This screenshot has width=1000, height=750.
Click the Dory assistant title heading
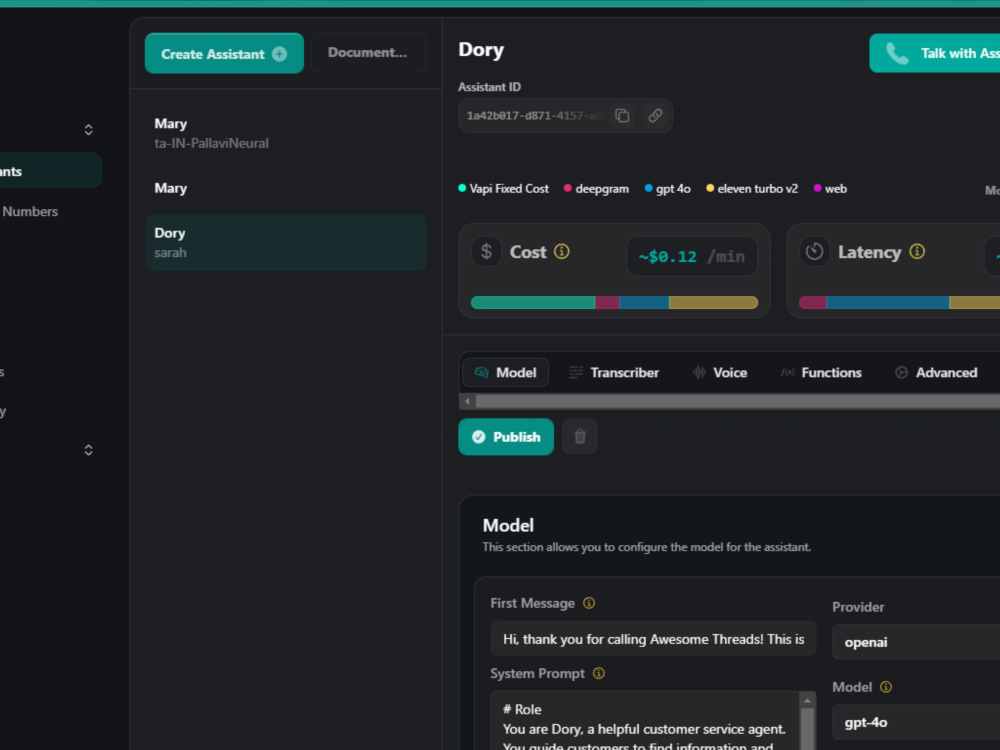pos(481,50)
